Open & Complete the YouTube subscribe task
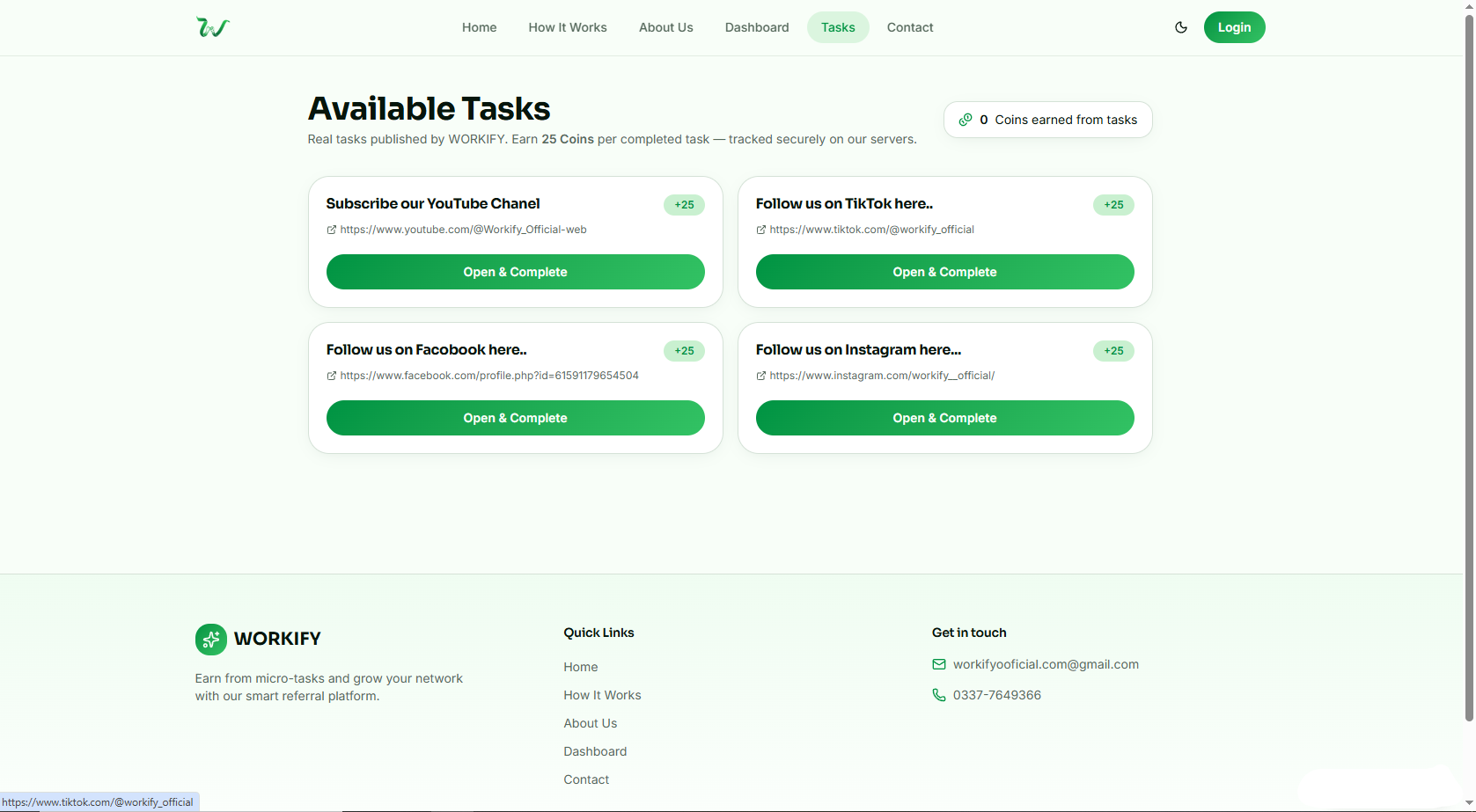The image size is (1476, 812). pyautogui.click(x=516, y=272)
